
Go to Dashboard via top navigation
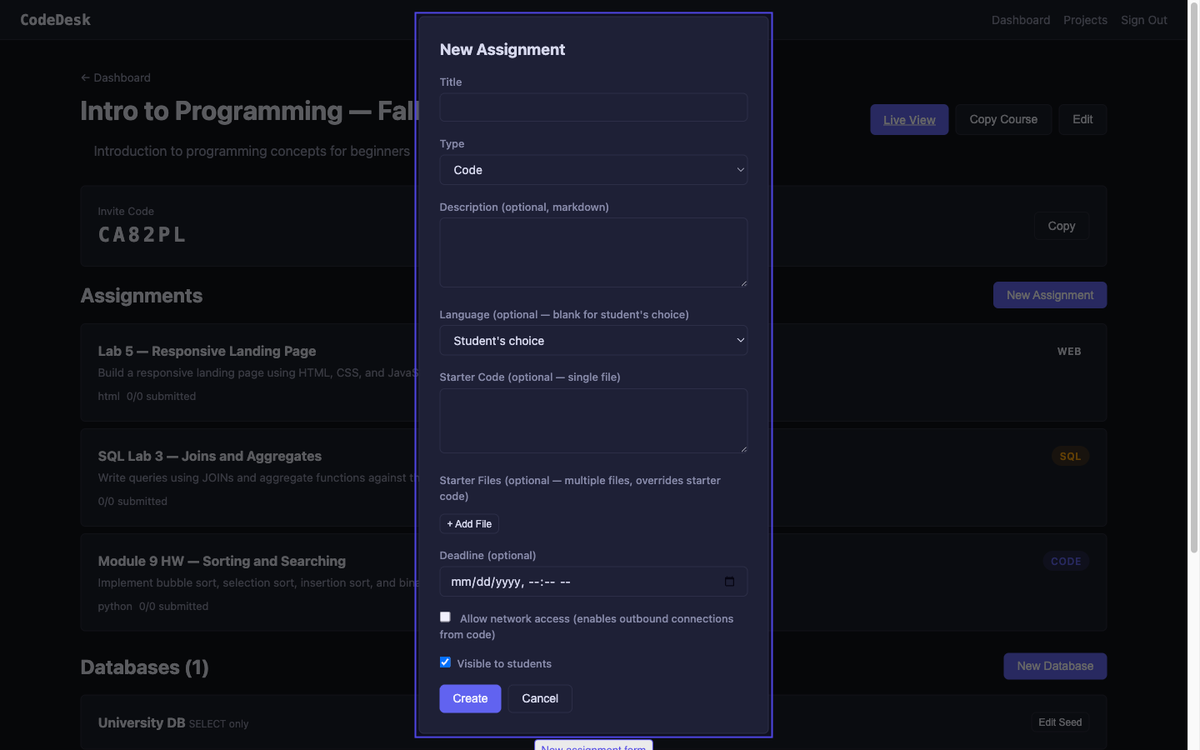pos(1020,19)
